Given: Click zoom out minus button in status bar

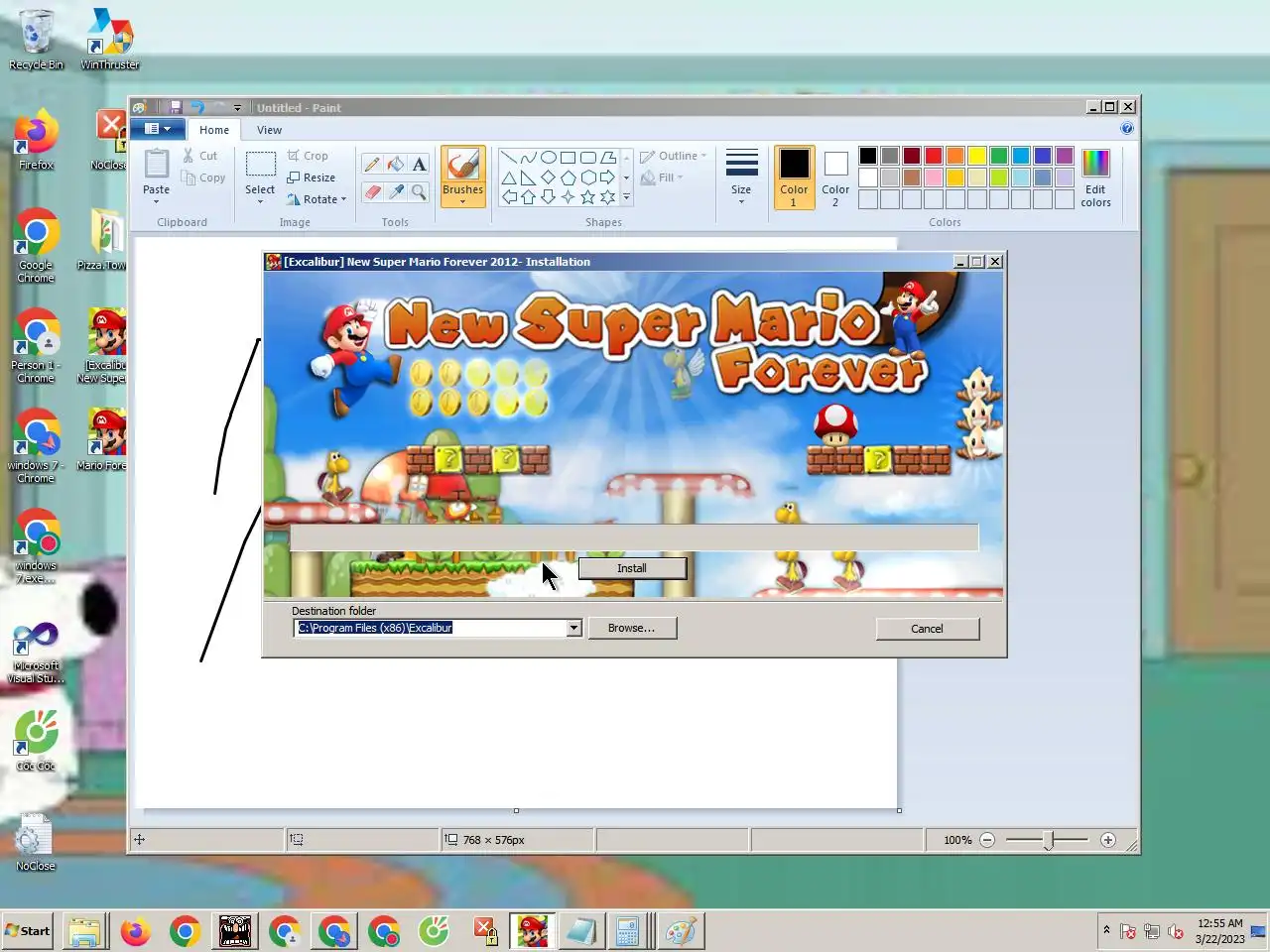Looking at the screenshot, I should coord(987,840).
